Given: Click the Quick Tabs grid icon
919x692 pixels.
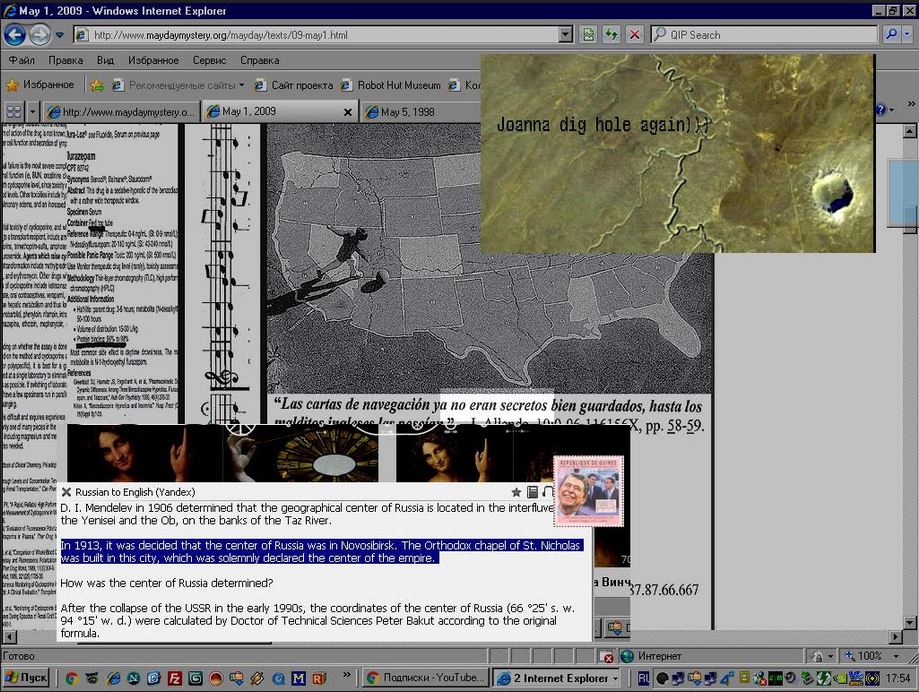Looking at the screenshot, I should (x=13, y=111).
